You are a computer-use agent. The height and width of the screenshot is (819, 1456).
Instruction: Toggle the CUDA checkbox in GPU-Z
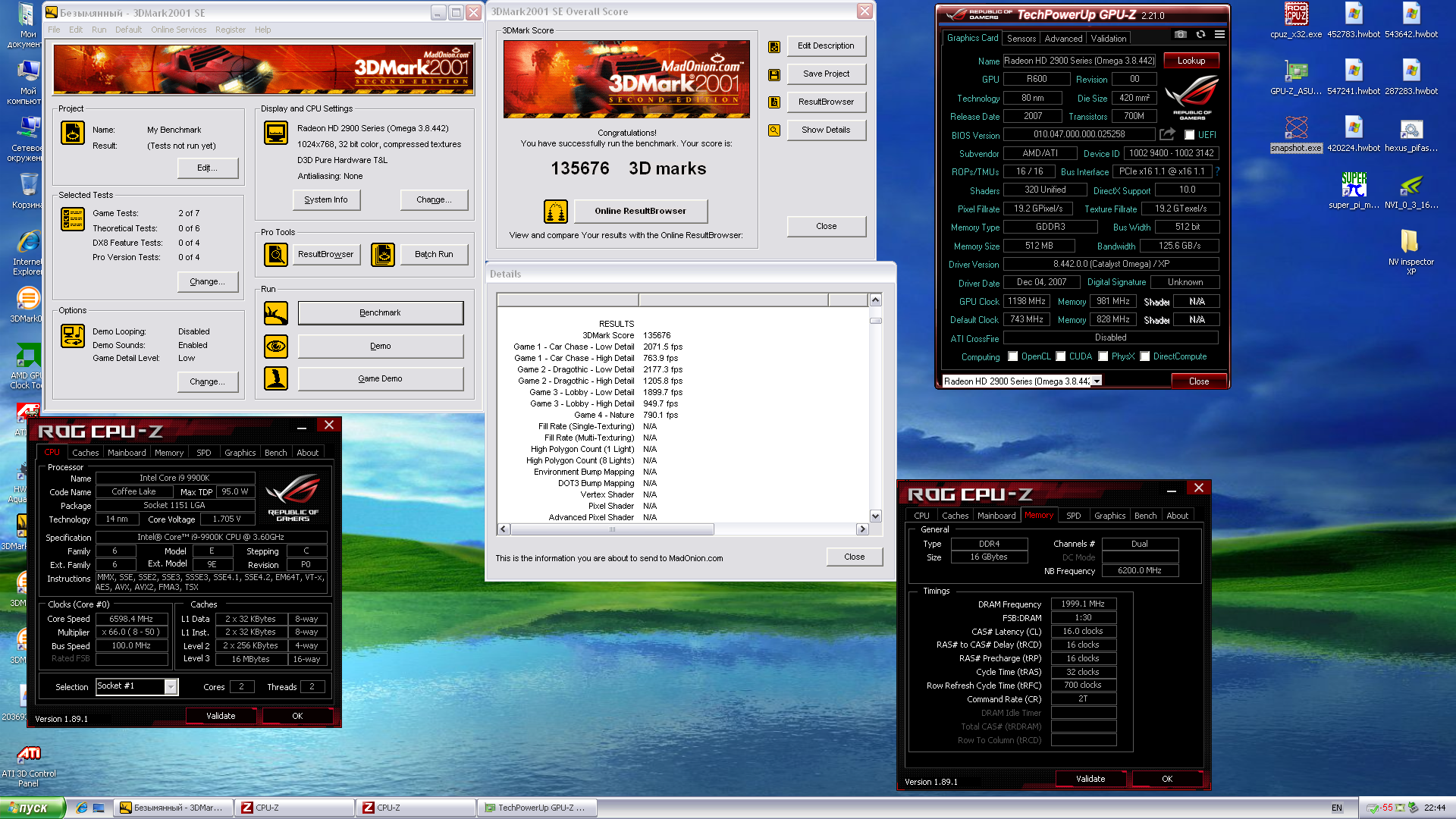(1061, 356)
